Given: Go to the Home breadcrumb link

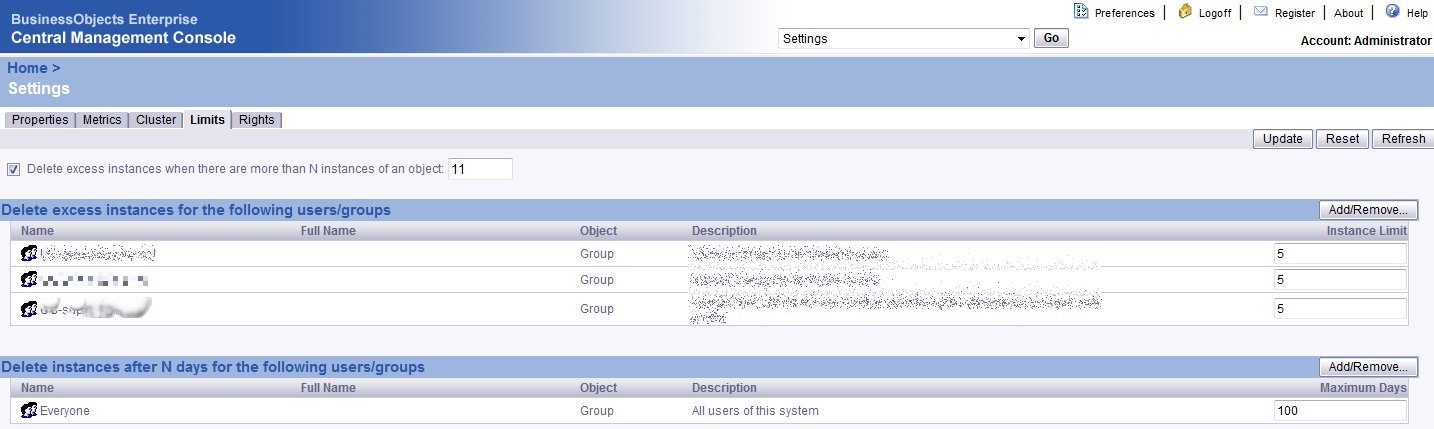Looking at the screenshot, I should point(27,68).
